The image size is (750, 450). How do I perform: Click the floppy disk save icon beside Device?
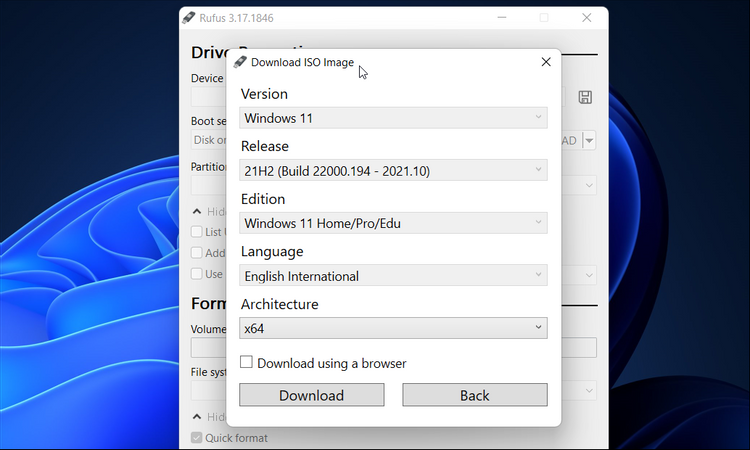click(x=585, y=97)
